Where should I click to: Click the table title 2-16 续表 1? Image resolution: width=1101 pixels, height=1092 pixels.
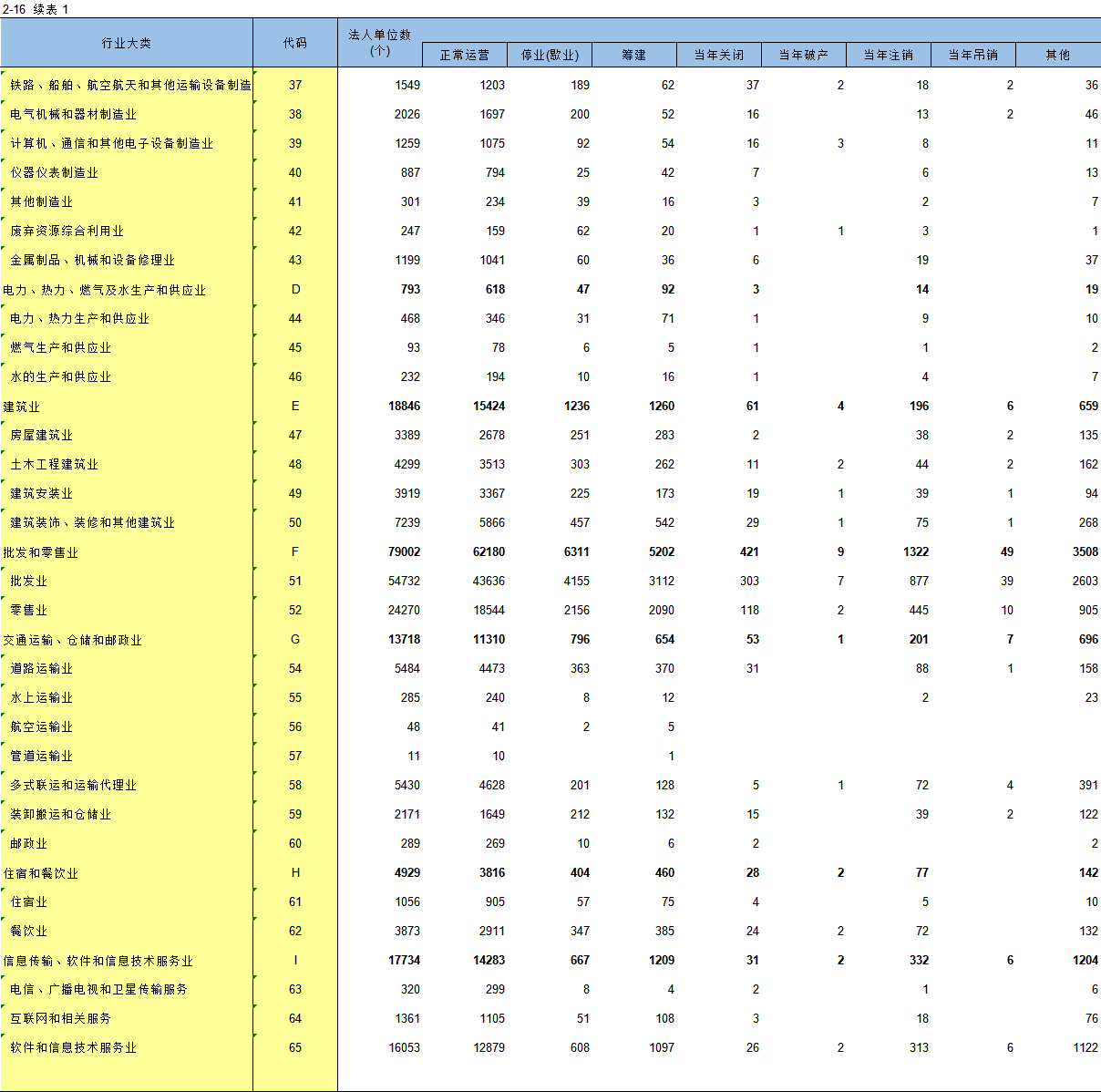pos(36,9)
